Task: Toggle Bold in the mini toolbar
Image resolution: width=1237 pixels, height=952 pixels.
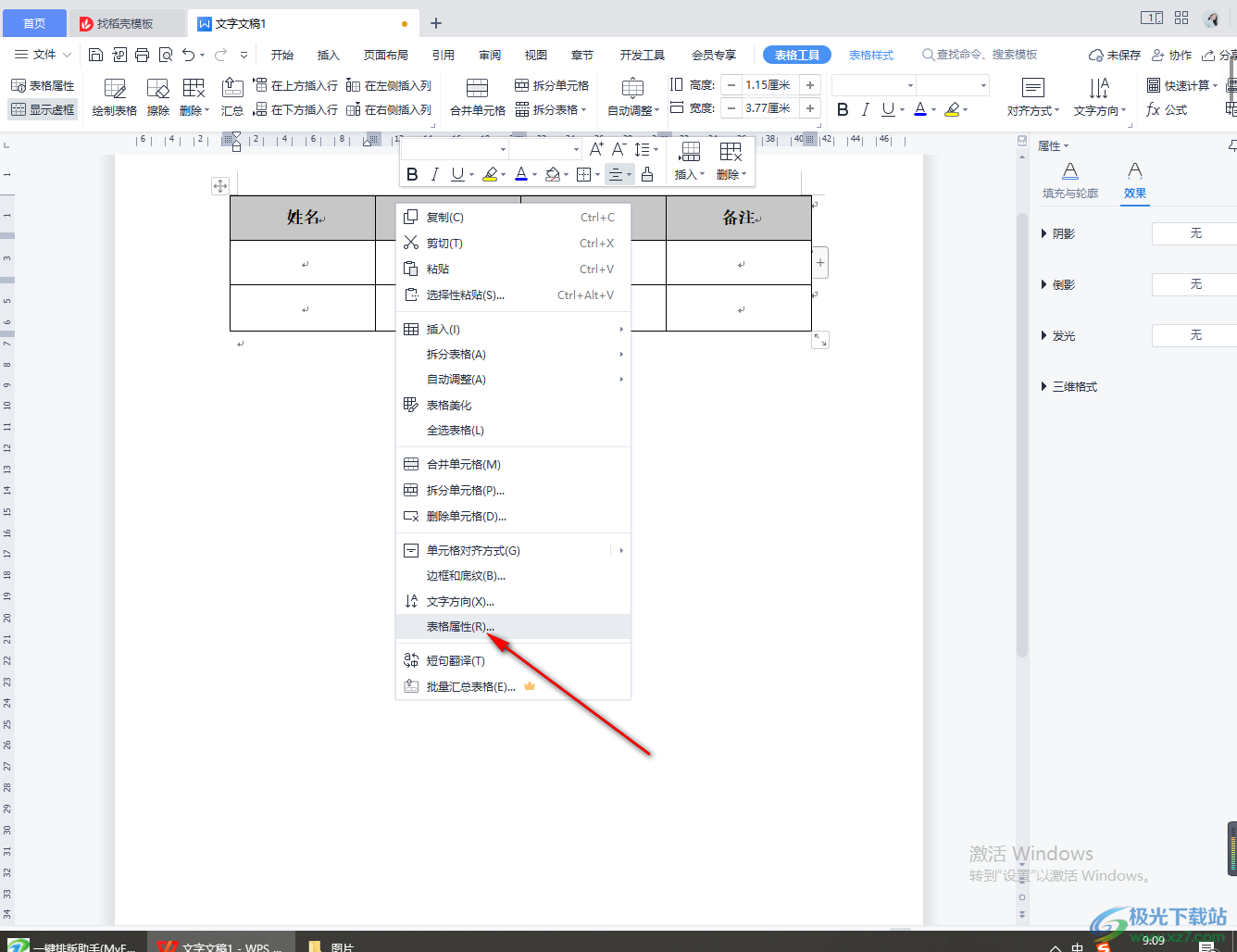Action: (x=412, y=174)
